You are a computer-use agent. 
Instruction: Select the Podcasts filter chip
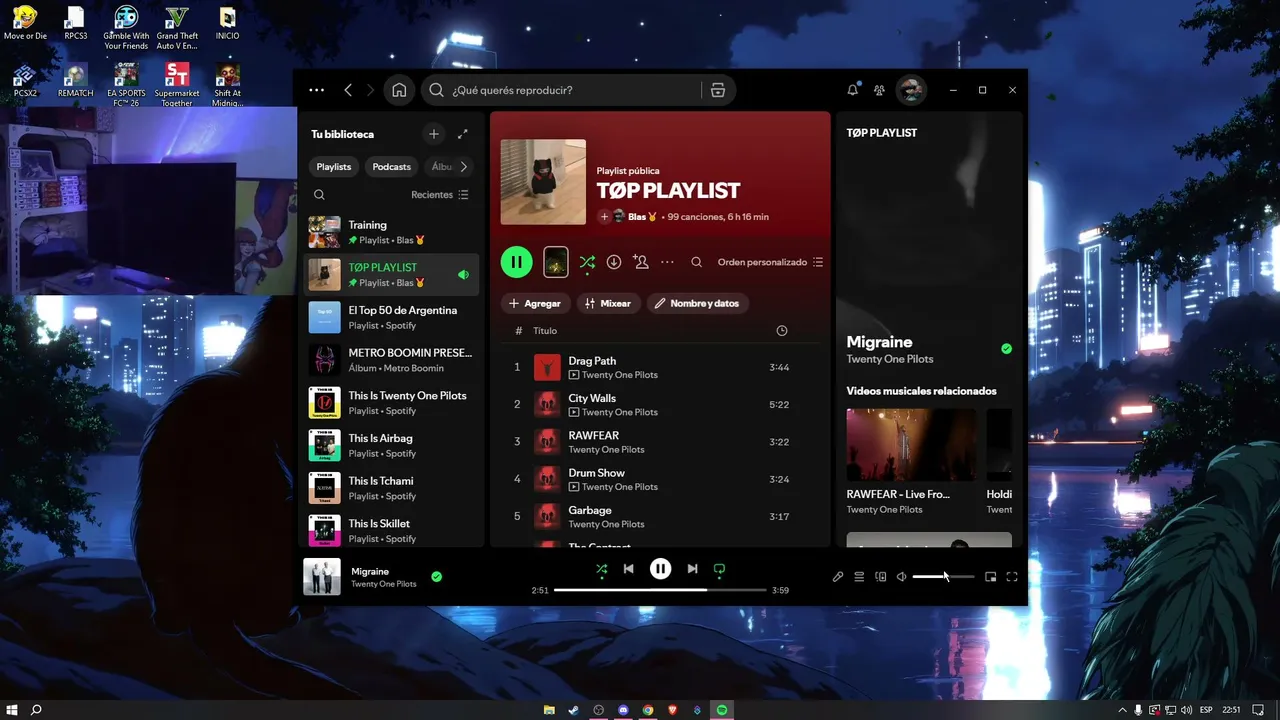pos(392,167)
